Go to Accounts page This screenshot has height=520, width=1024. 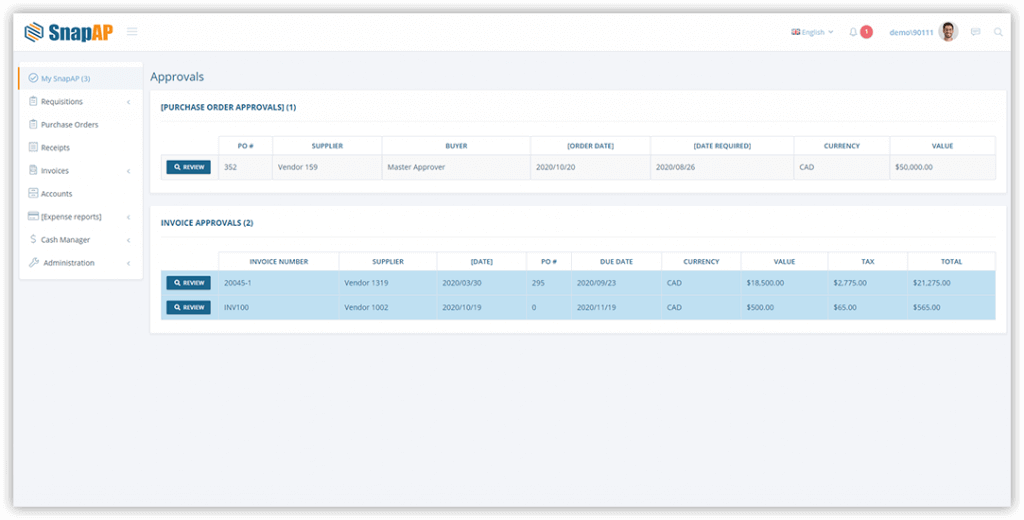80,193
